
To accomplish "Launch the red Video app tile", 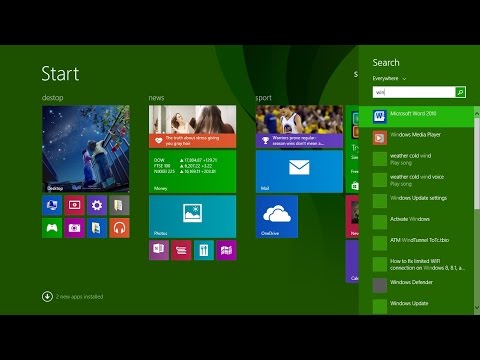I will (x=74, y=205).
